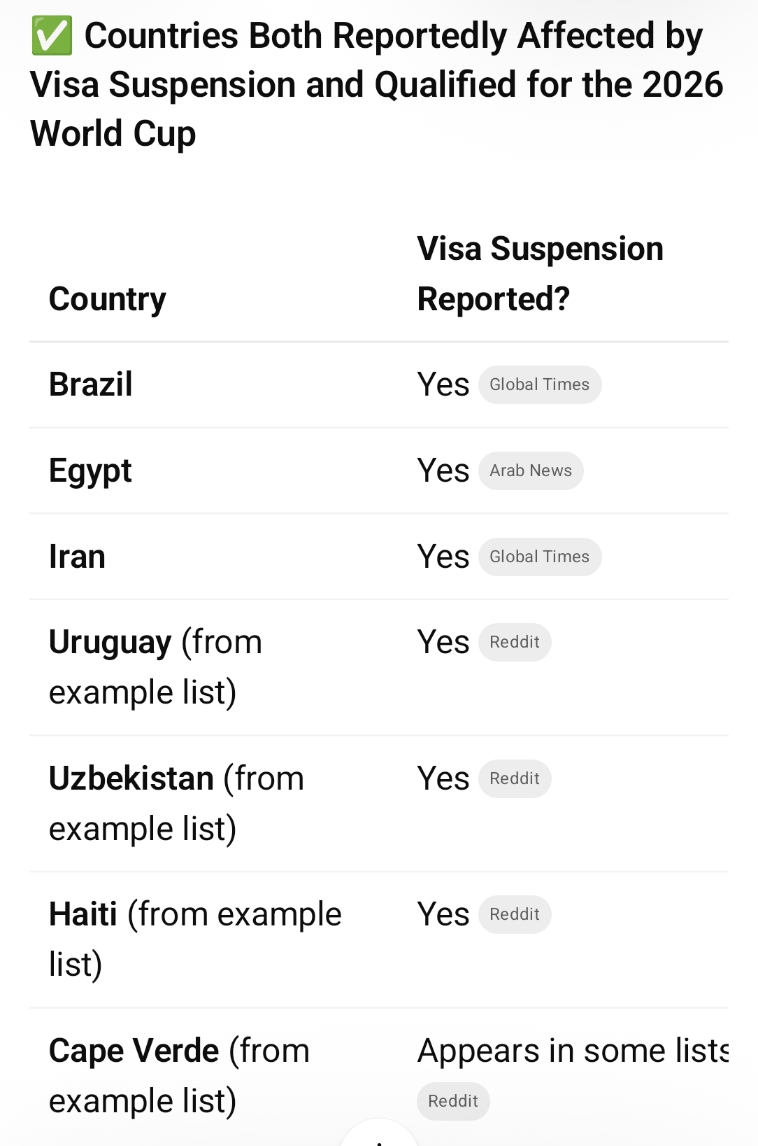Click the 'Appears in some lists' text
The width and height of the screenshot is (758, 1146).
point(572,1051)
